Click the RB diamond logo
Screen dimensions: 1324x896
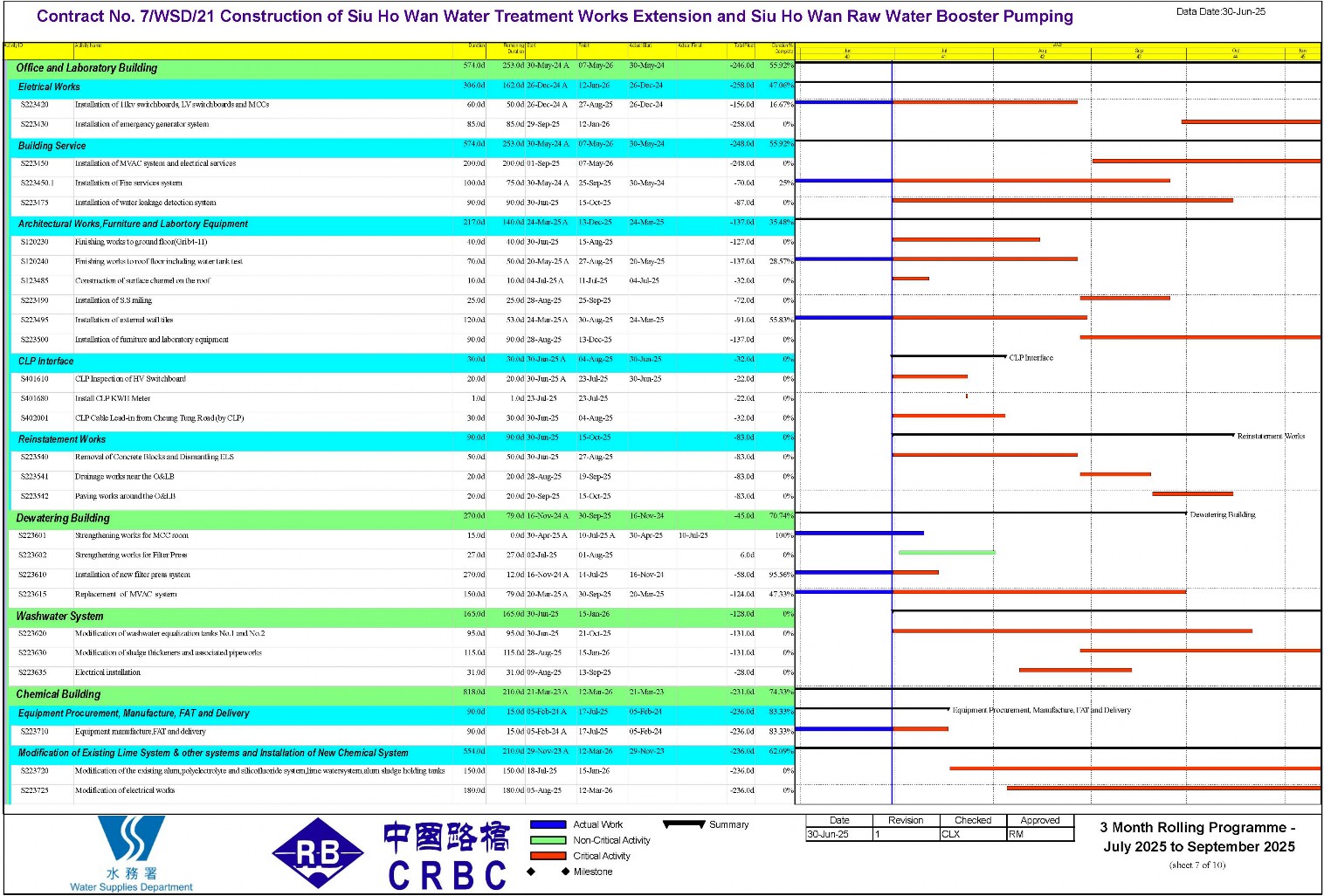(318, 853)
